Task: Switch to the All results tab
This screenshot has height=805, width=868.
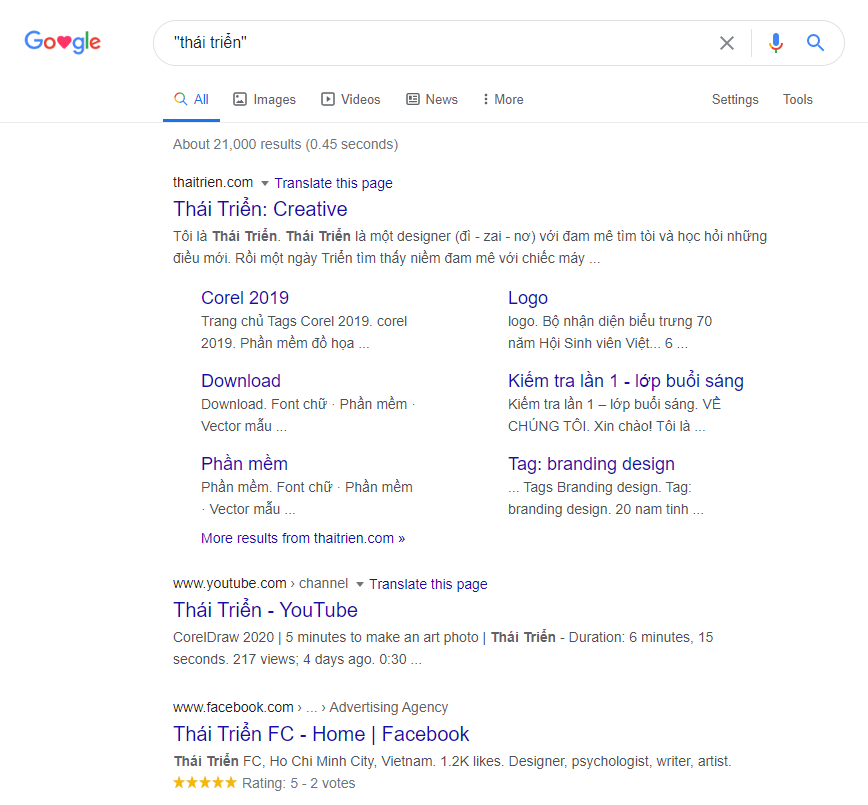Action: pyautogui.click(x=191, y=99)
